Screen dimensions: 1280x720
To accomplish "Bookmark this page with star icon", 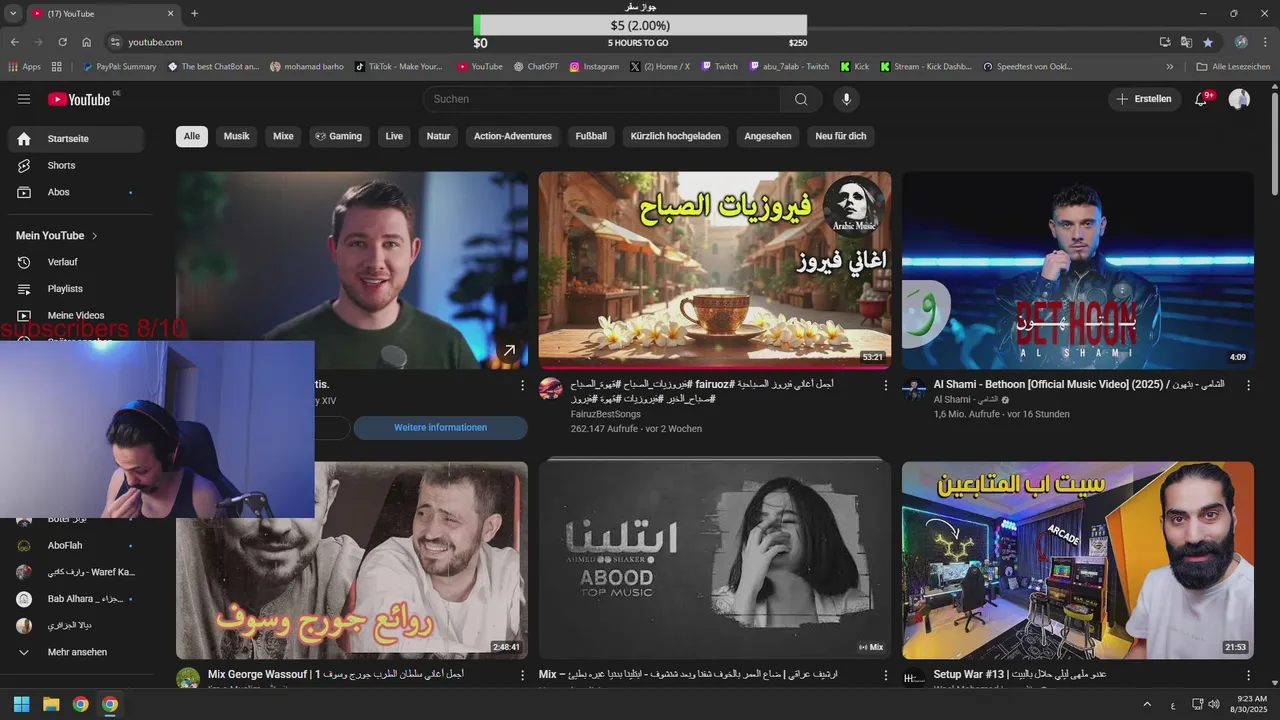I will pos(1208,42).
